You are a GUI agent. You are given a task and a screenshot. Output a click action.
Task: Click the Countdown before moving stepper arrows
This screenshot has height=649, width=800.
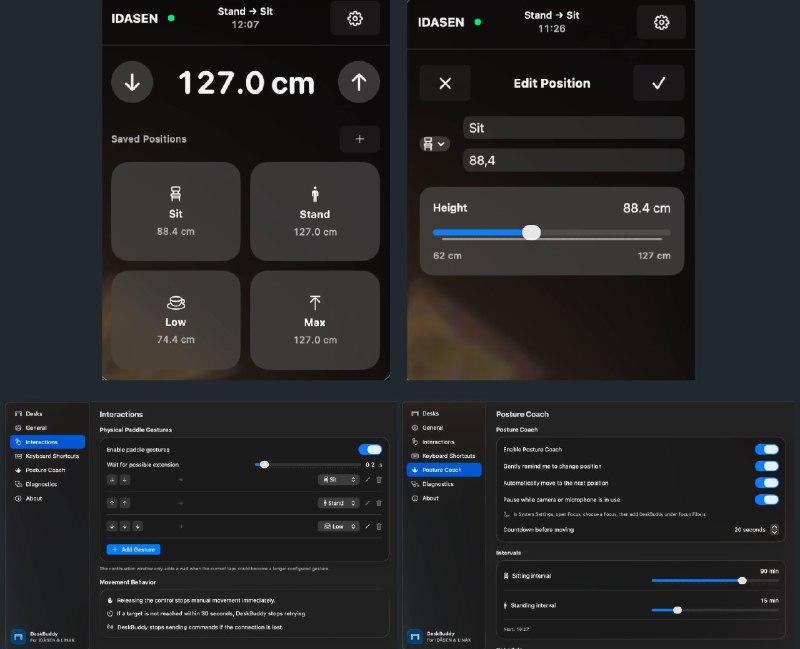(774, 530)
